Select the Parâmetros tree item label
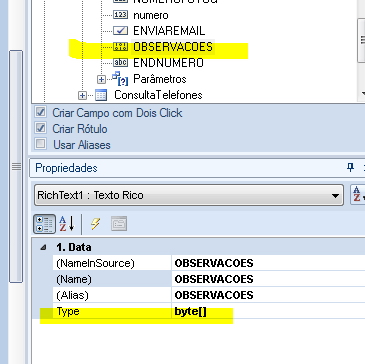 pyautogui.click(x=160, y=79)
